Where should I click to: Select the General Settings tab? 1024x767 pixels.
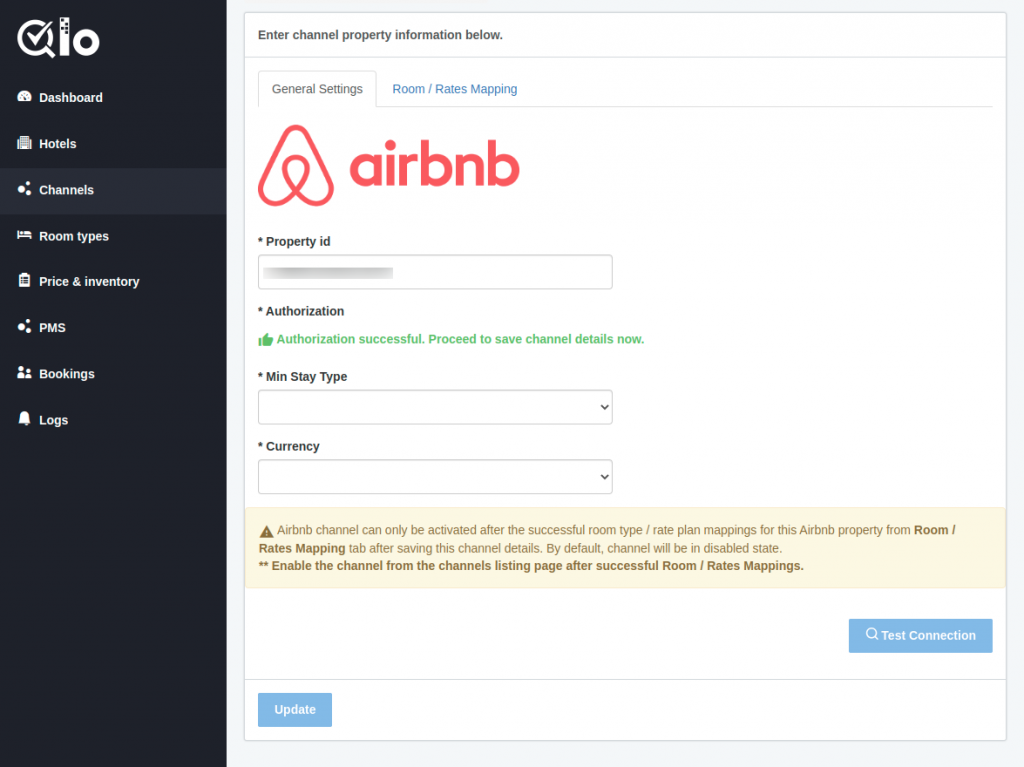(317, 89)
